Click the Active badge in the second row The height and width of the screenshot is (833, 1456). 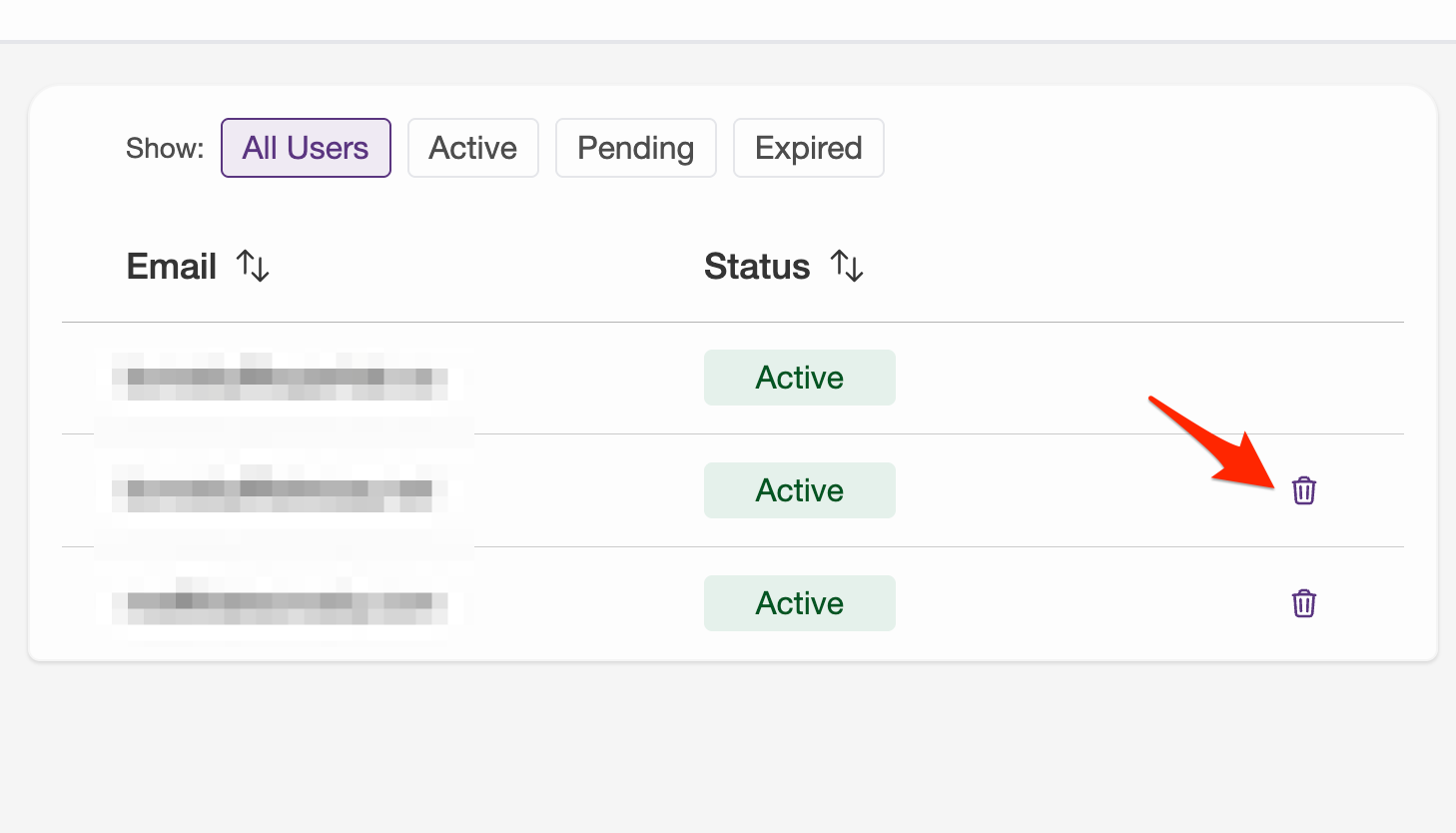[x=800, y=490]
